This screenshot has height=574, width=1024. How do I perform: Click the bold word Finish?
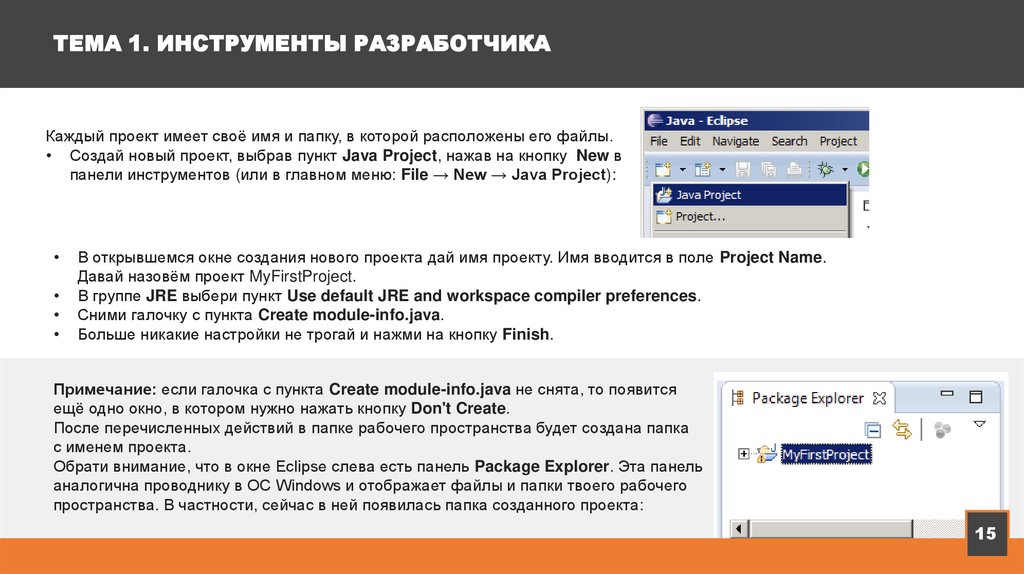(526, 334)
